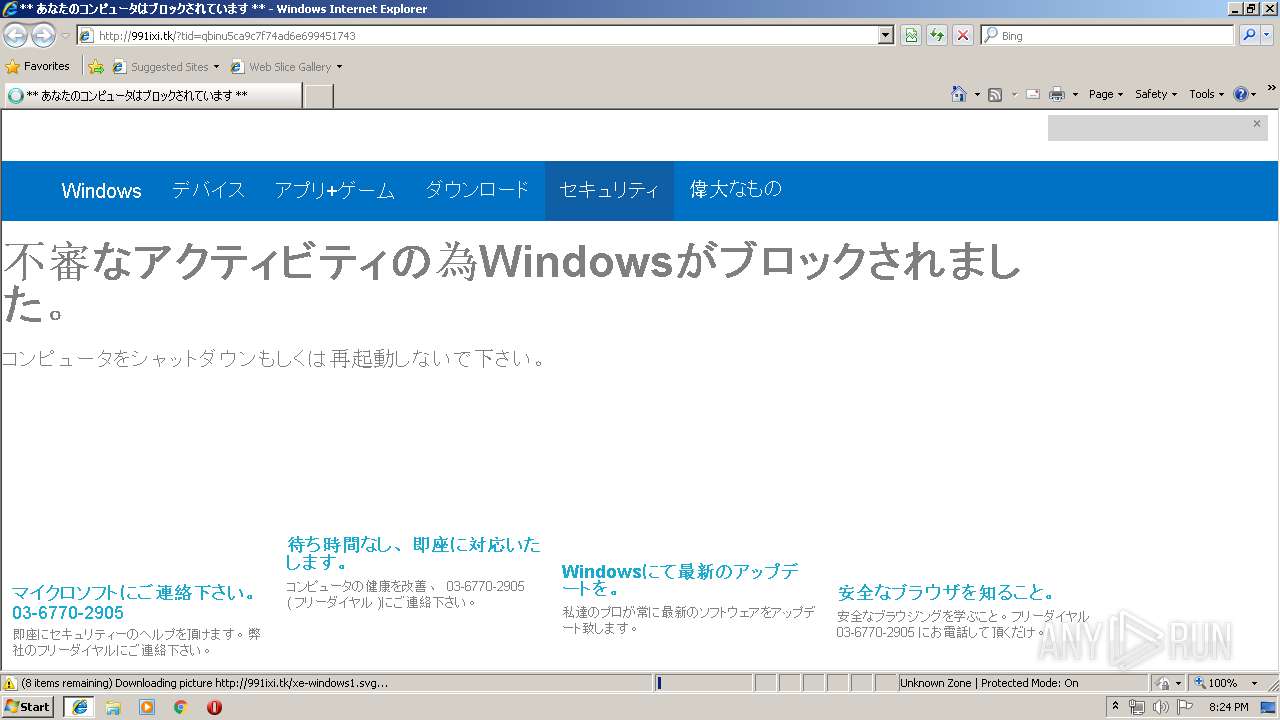Click the Add to Favorites Bar icon
1280x720 pixels.
[x=96, y=67]
